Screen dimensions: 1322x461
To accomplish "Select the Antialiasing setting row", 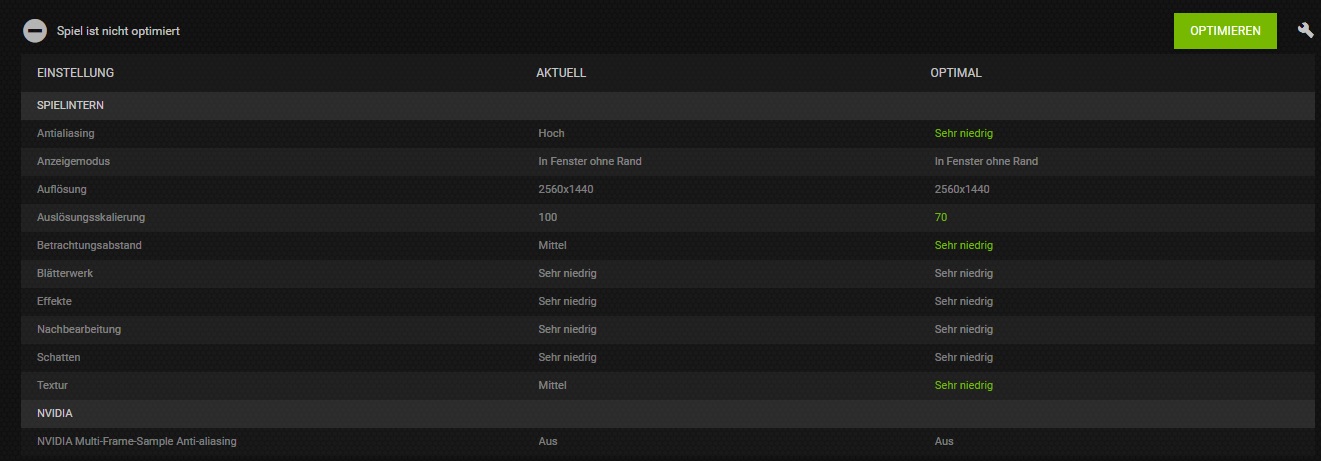I will pos(668,133).
